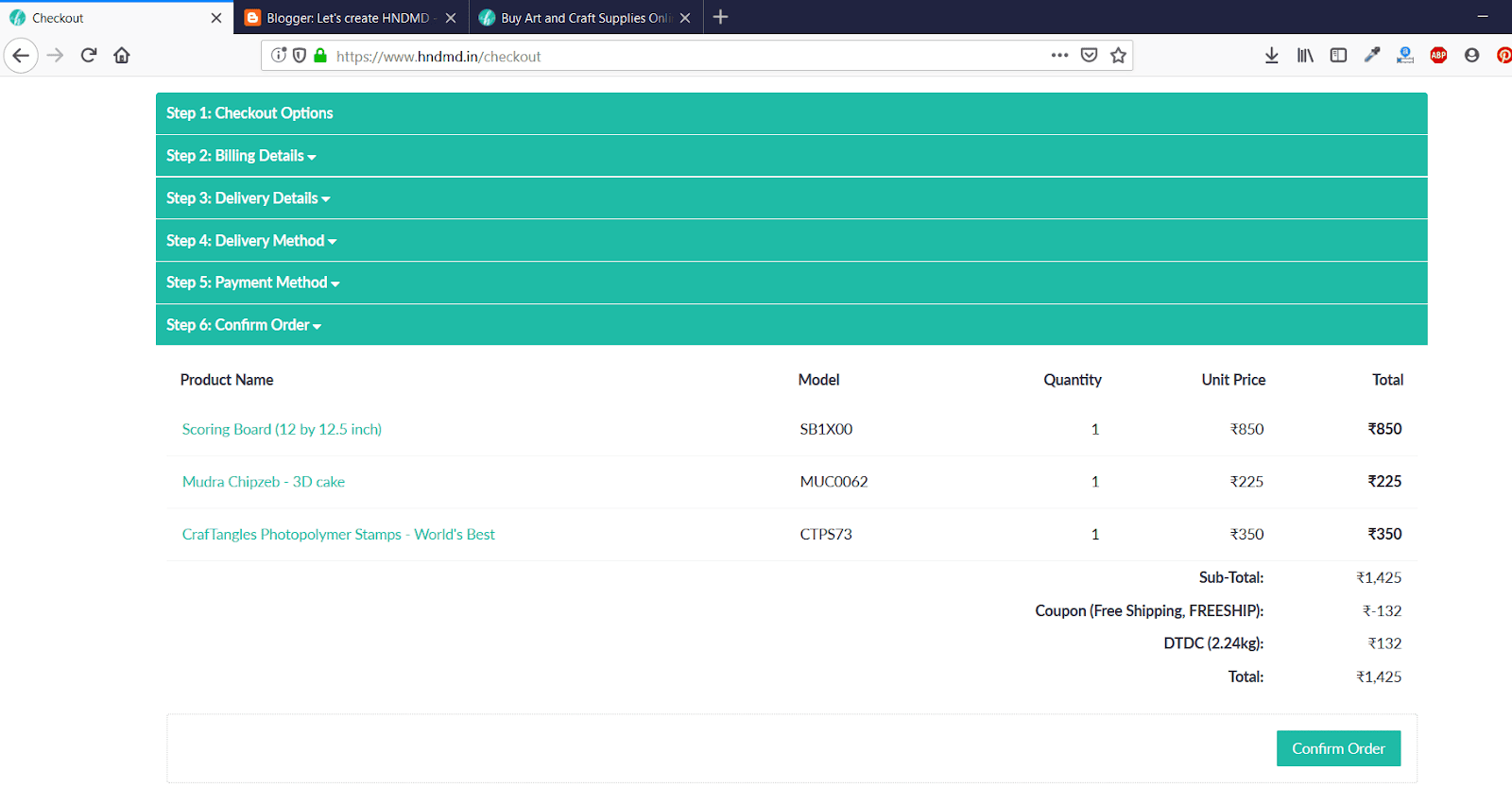Select model code CTPS73
The height and width of the screenshot is (788, 1512).
[x=826, y=535]
